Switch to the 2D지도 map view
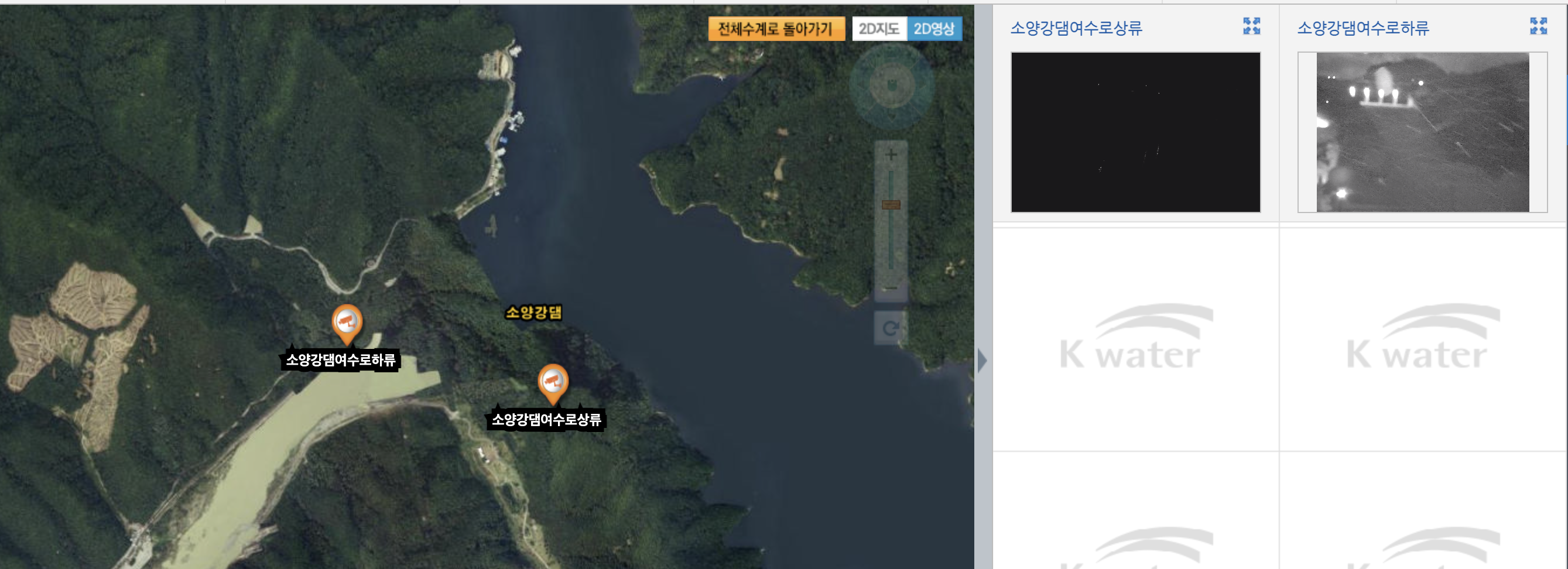 (879, 29)
